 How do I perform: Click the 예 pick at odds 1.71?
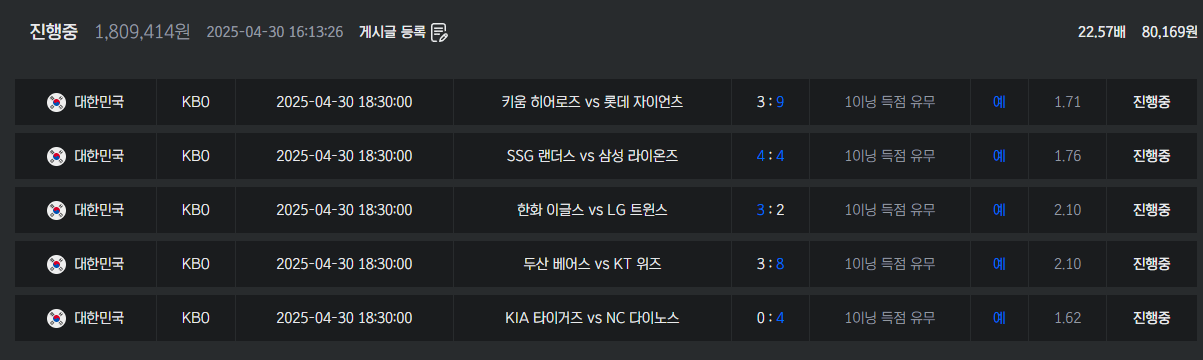[999, 102]
